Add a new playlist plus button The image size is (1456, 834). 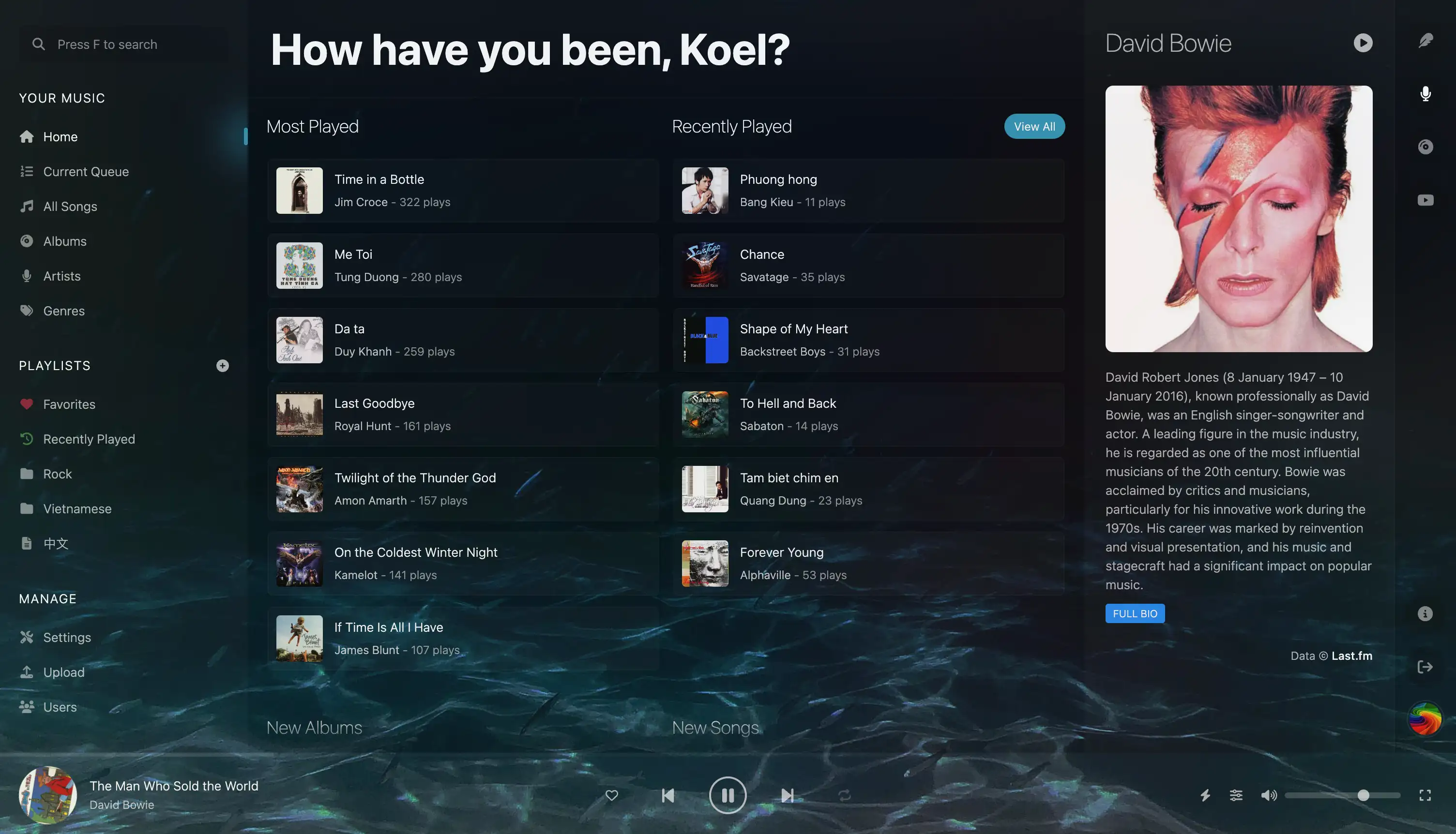coord(222,365)
